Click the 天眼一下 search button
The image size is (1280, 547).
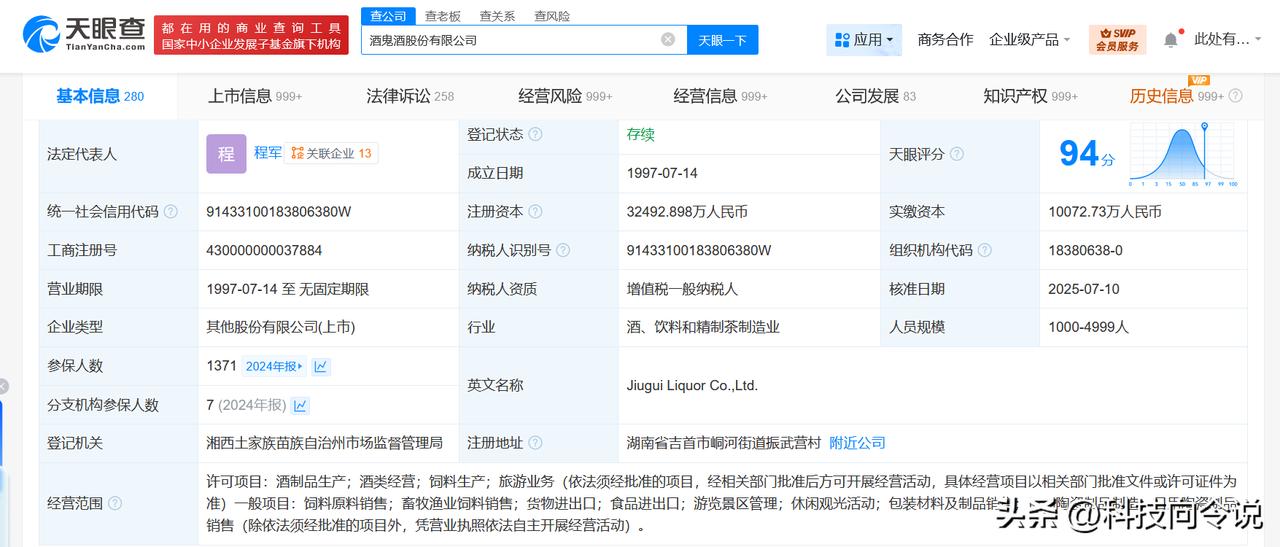(x=722, y=40)
